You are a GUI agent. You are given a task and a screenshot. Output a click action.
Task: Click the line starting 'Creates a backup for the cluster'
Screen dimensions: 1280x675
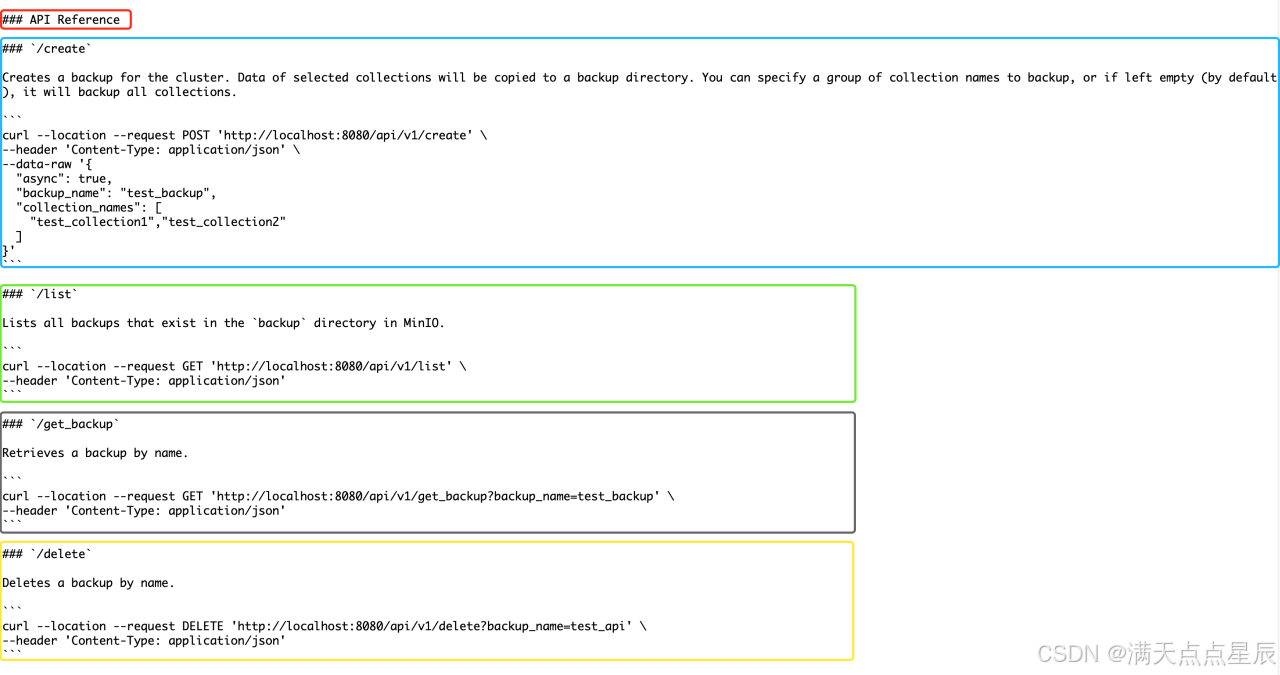coord(640,77)
